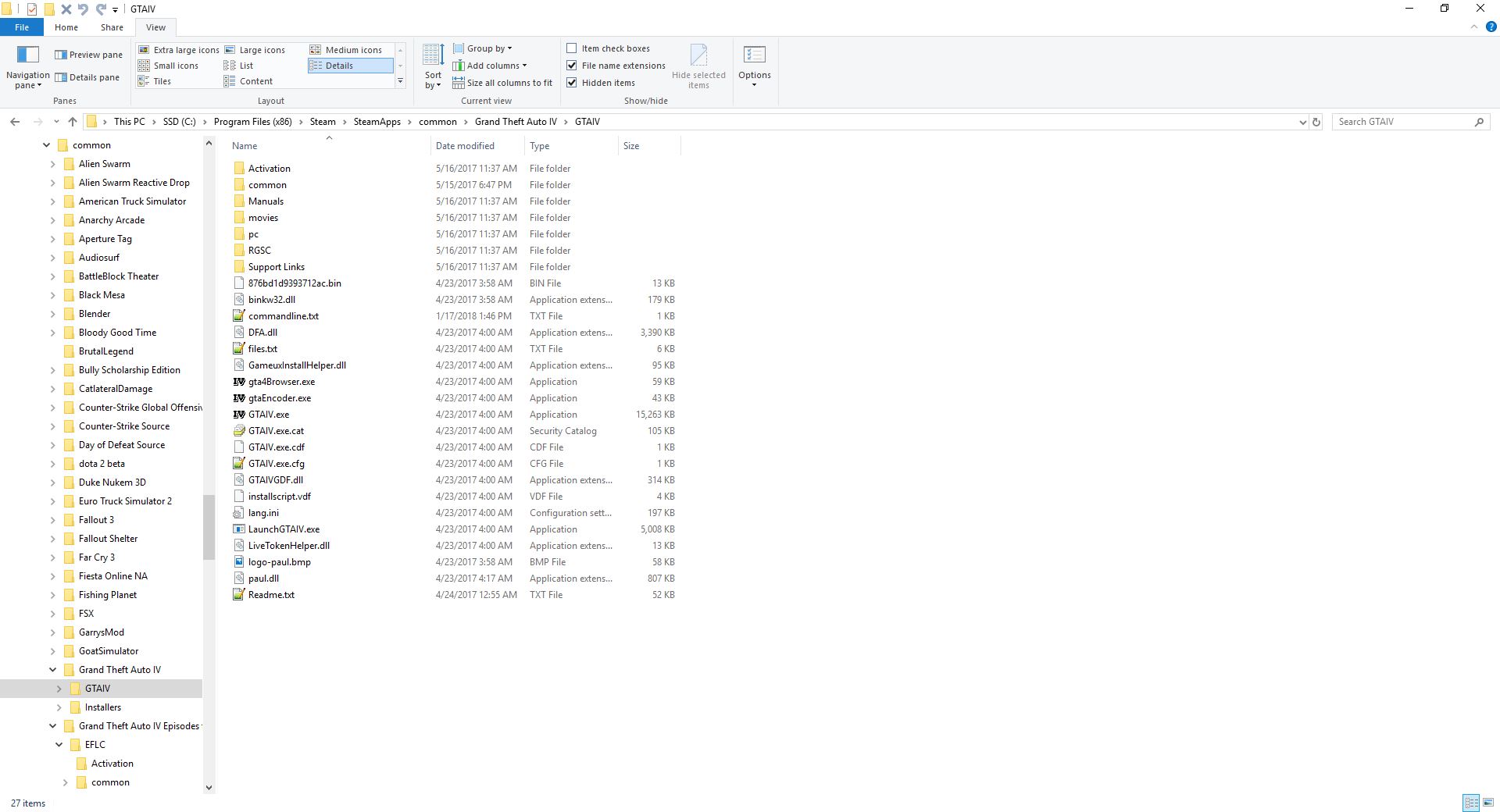Select the lang.ini settings file icon

pos(239,513)
